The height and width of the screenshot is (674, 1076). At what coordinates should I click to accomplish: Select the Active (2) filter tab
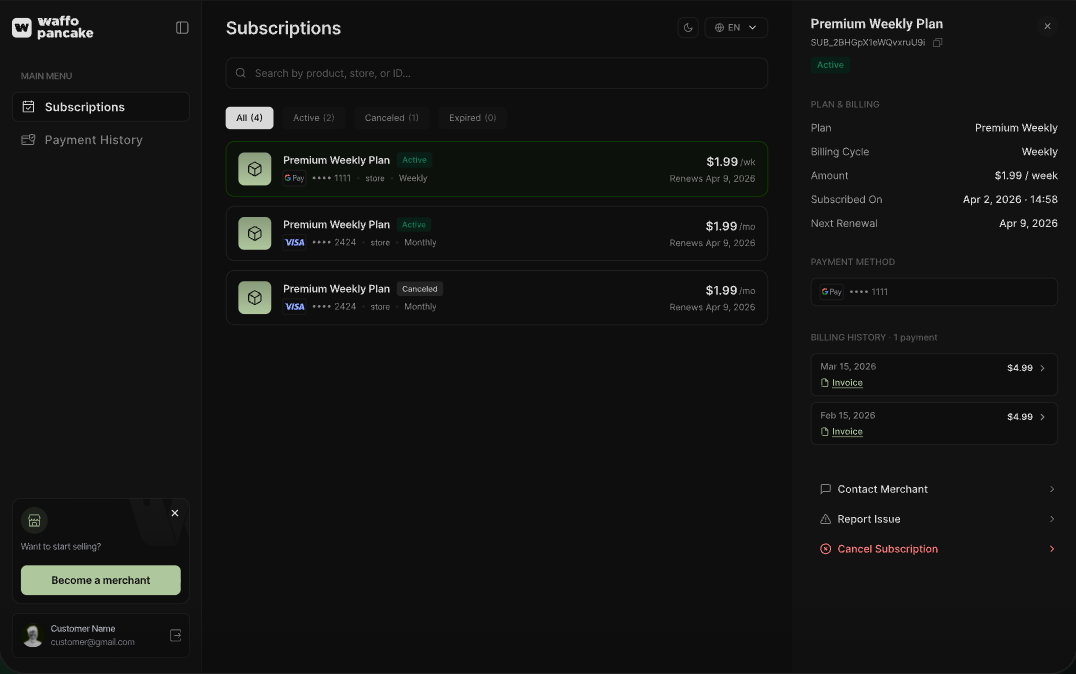coord(314,118)
